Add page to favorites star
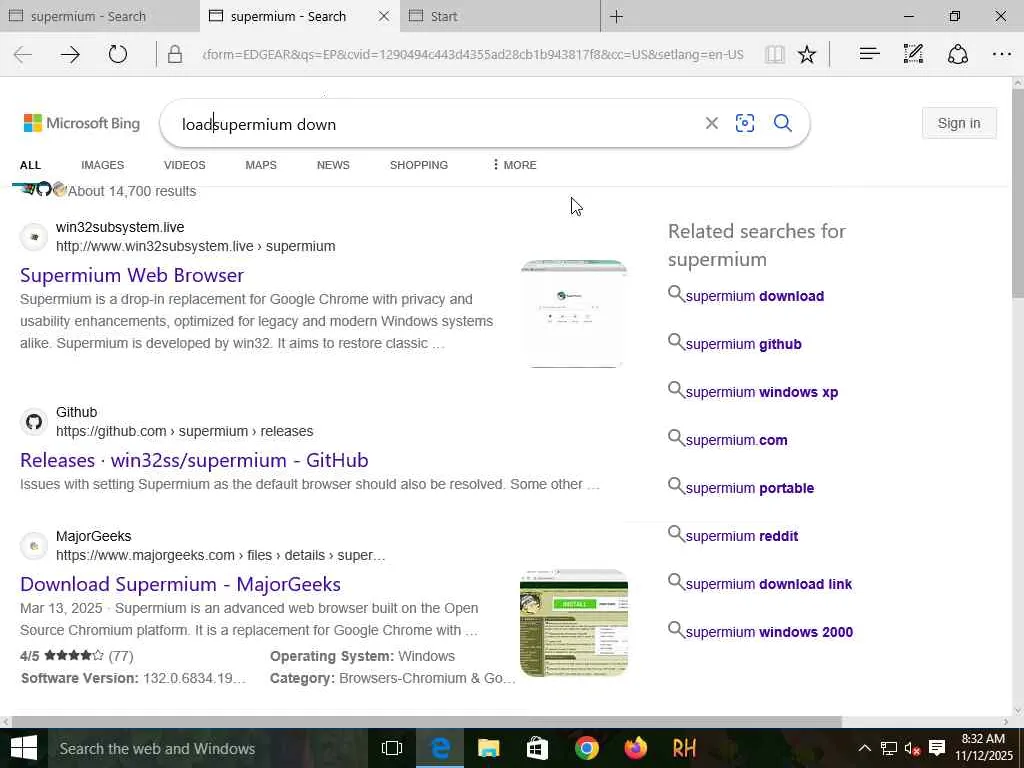 tap(807, 55)
